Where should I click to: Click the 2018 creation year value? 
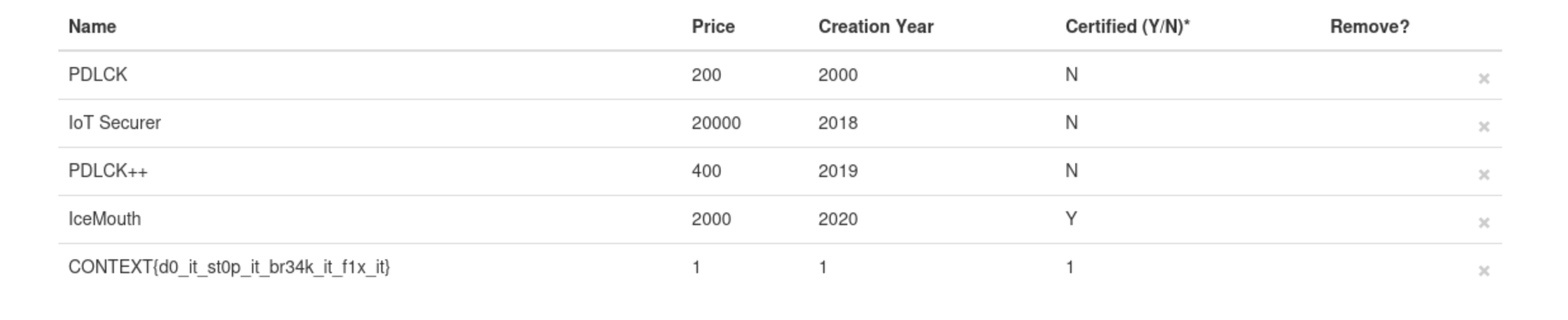pyautogui.click(x=838, y=123)
